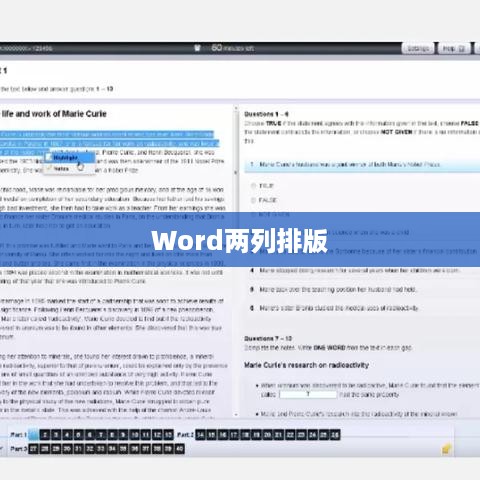Select the TRUE radio option
Viewport: 480px width, 480px height.
[253, 186]
